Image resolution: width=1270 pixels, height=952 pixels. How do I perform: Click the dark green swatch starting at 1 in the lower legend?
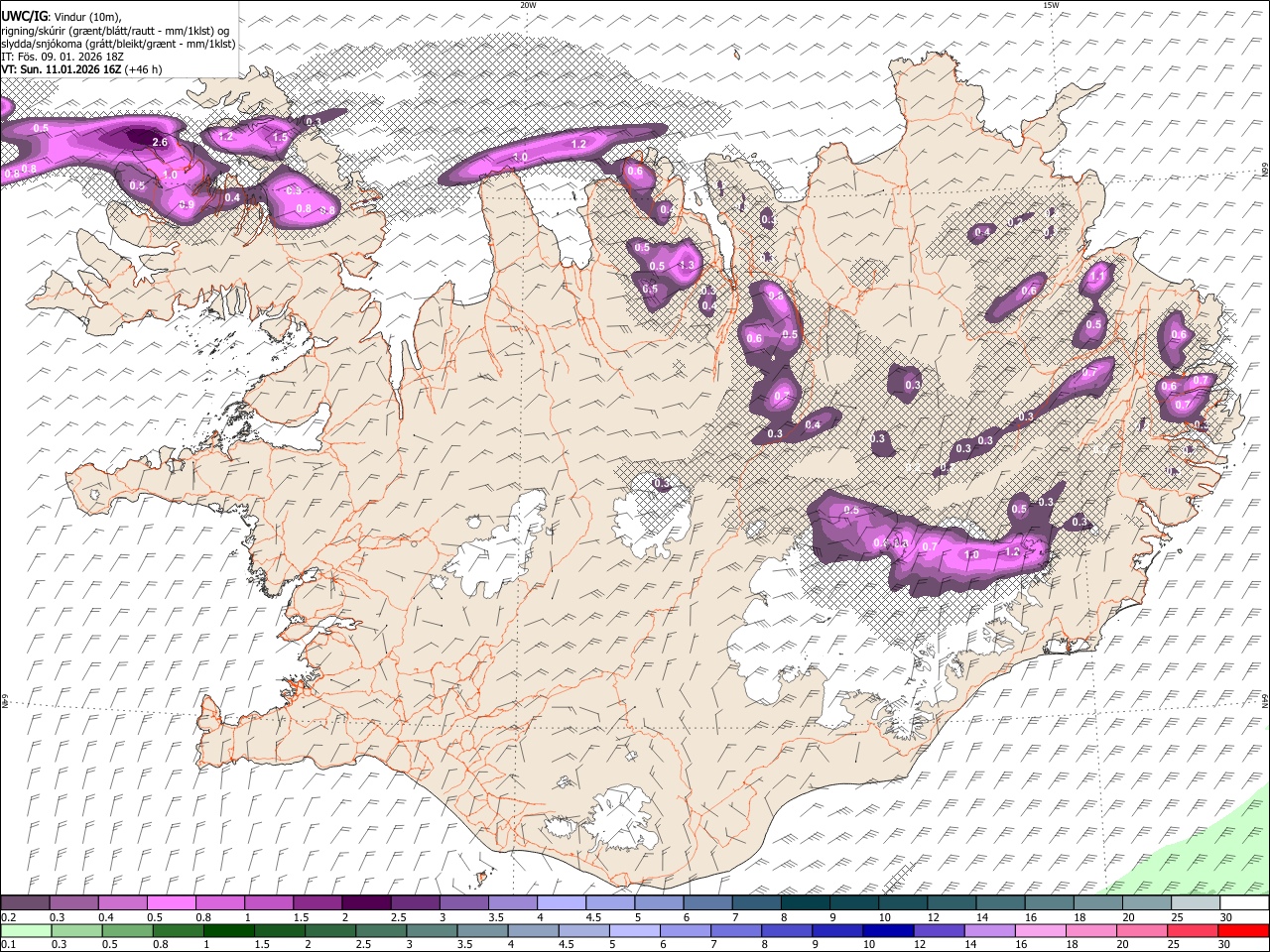click(227, 931)
